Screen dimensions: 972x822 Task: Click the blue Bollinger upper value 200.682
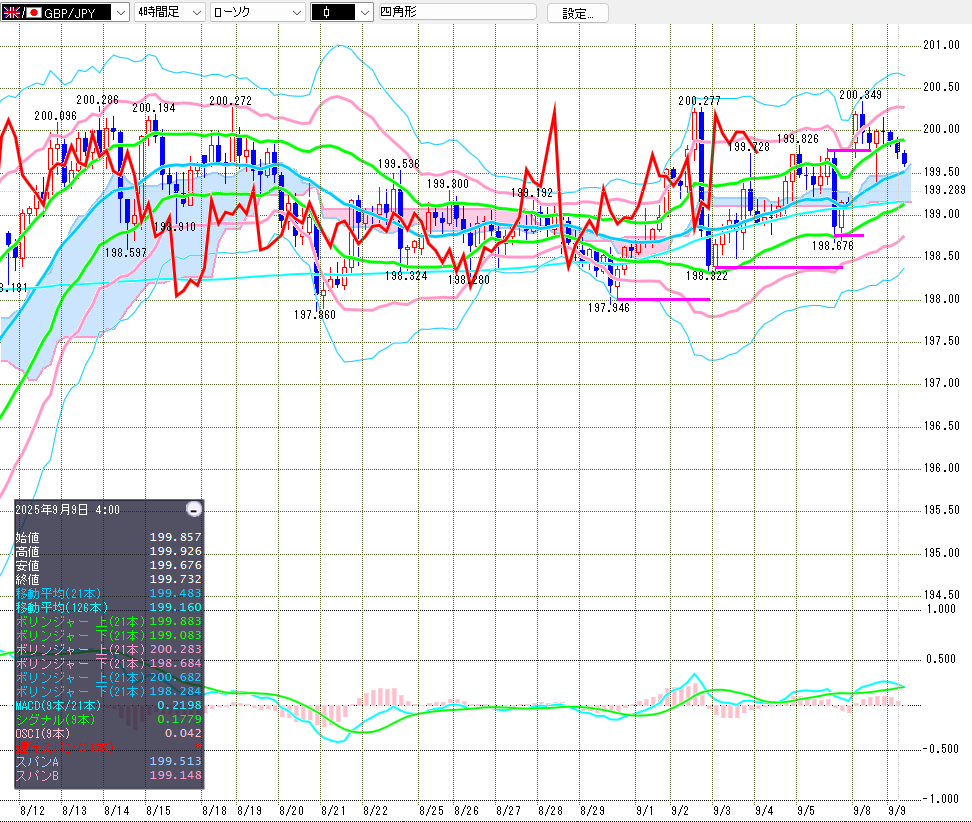click(175, 678)
